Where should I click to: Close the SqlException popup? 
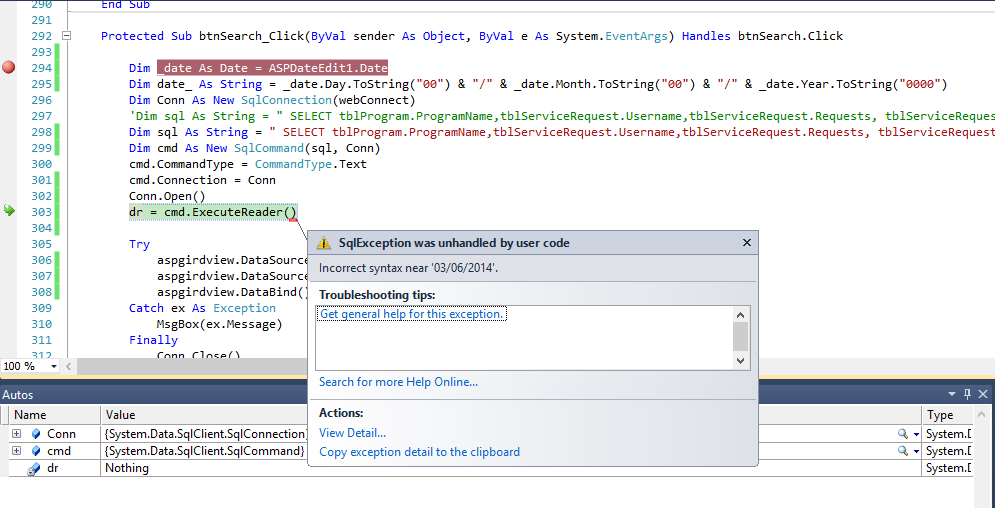click(x=746, y=242)
